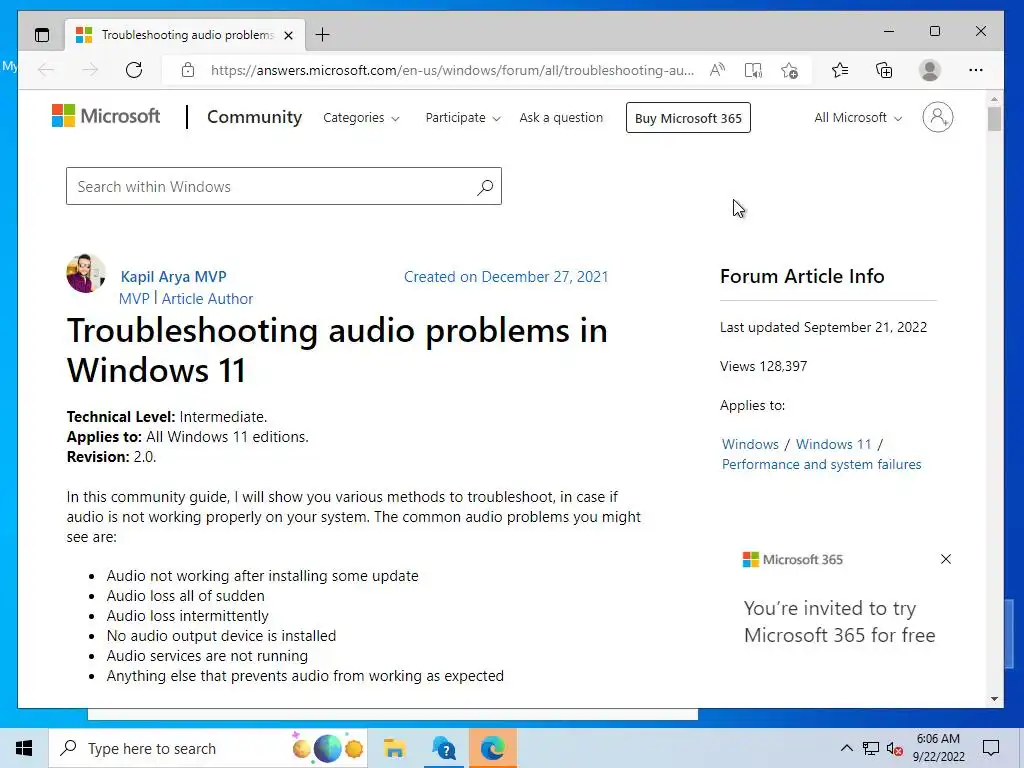Click the forward navigation arrow
This screenshot has width=1024, height=768.
[90, 70]
